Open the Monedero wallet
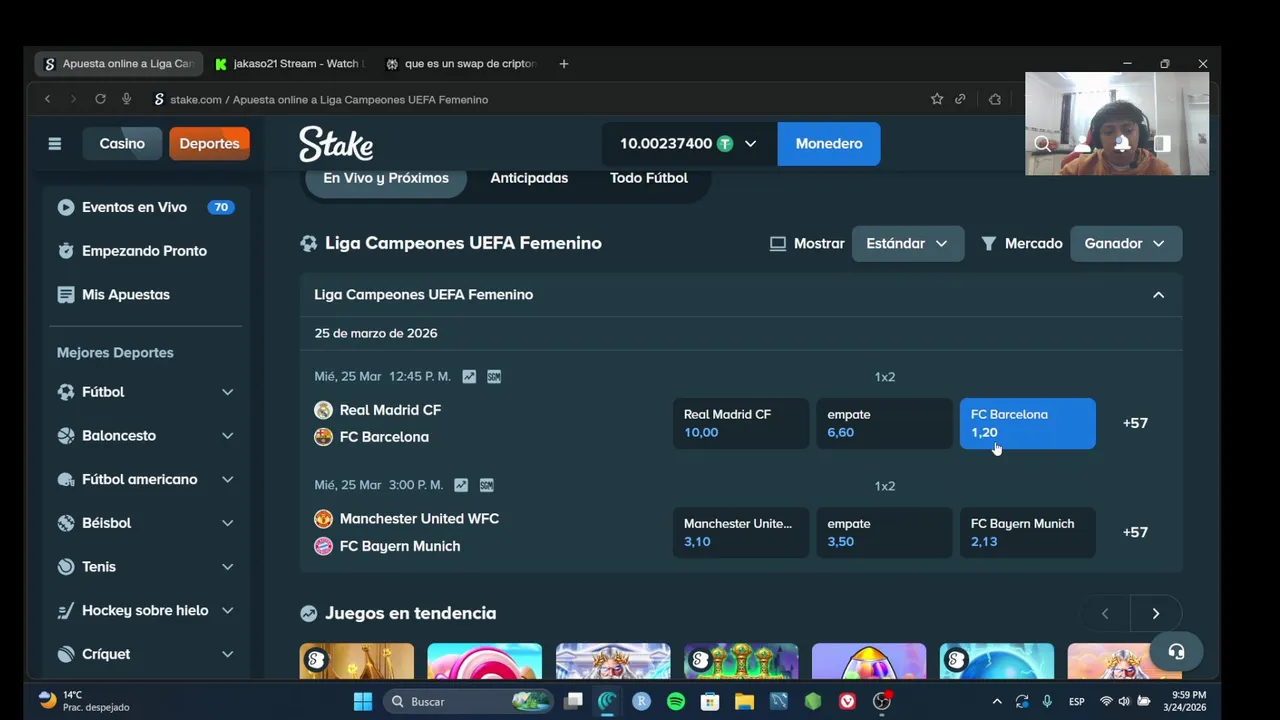 828,144
